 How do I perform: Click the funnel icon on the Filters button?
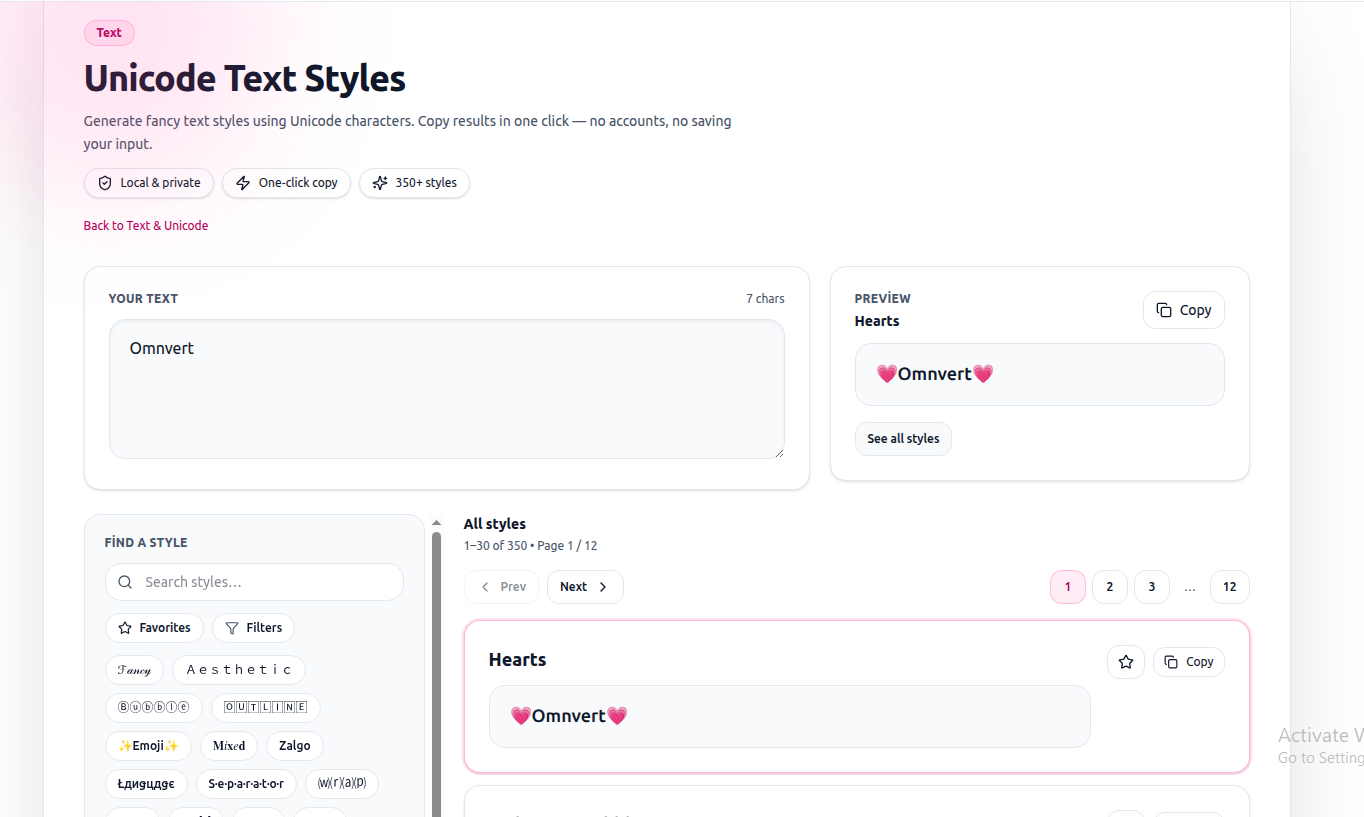(x=232, y=627)
